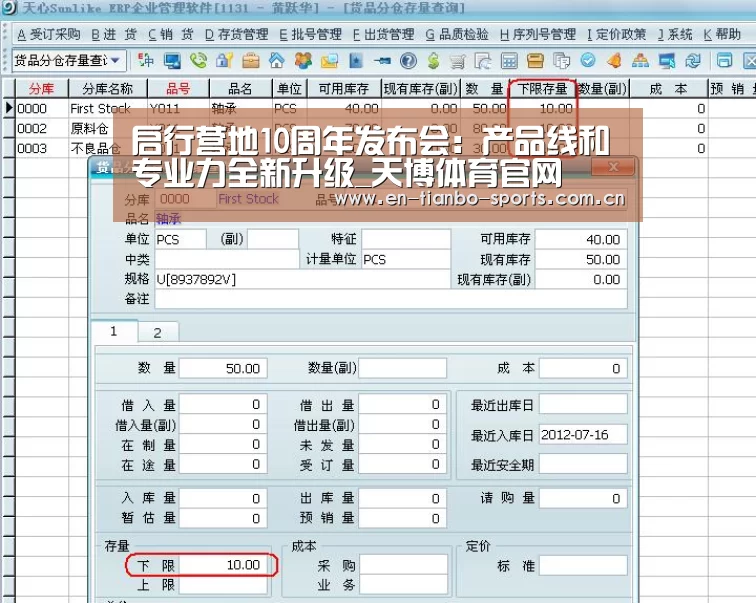
Task: Click the green circular refresh arrows icon
Action: tap(693, 61)
